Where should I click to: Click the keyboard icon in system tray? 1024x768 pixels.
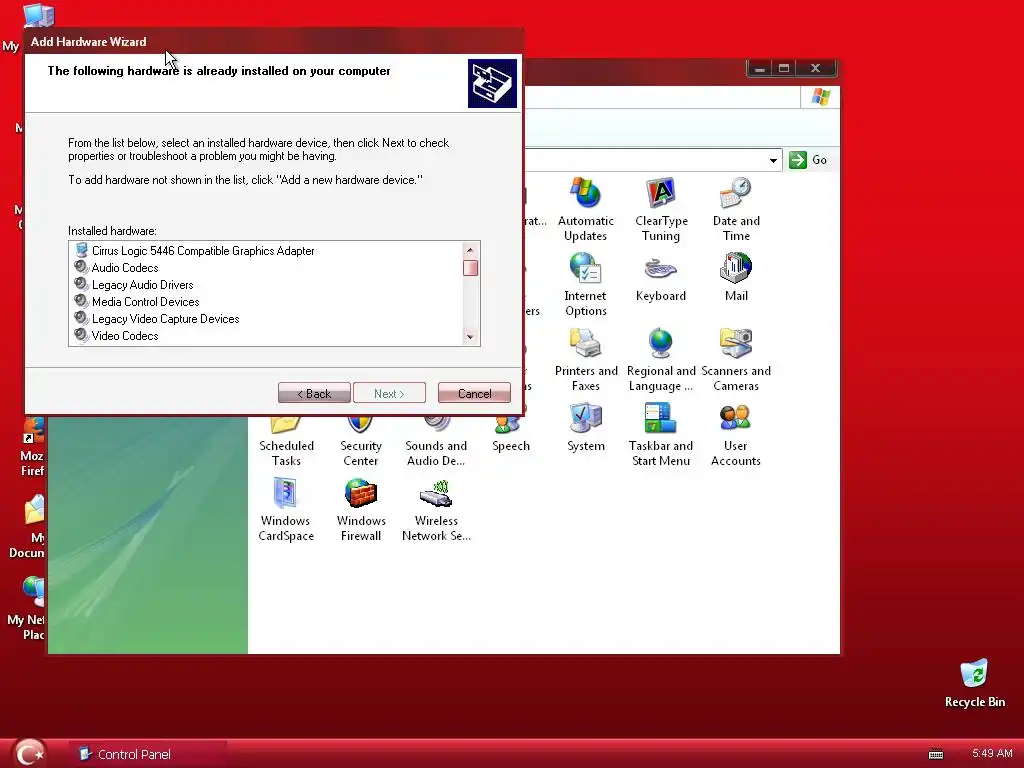936,754
